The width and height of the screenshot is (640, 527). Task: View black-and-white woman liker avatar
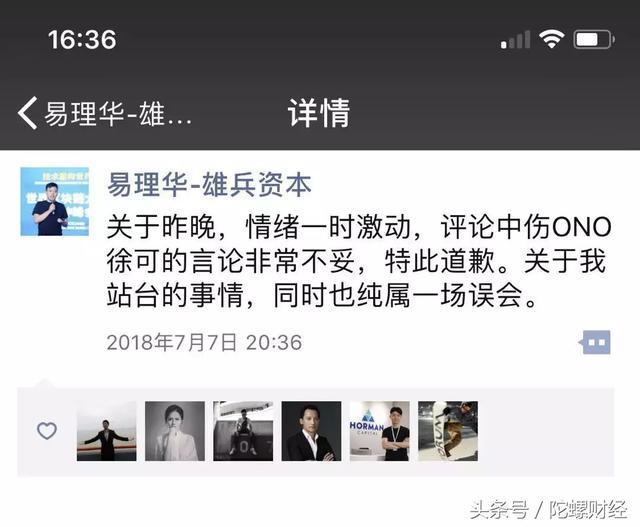(x=175, y=431)
